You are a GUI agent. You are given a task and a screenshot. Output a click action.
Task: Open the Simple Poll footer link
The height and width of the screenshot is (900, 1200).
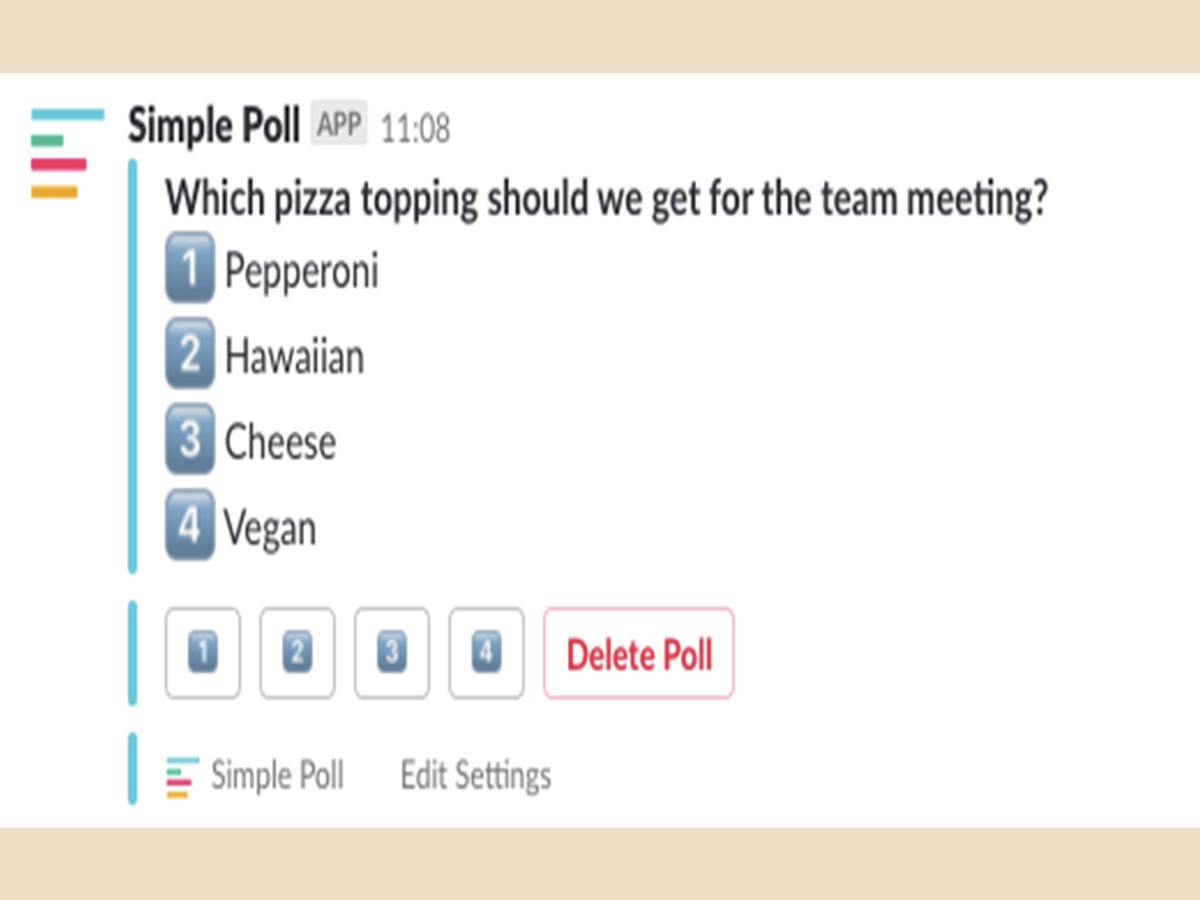coord(277,775)
